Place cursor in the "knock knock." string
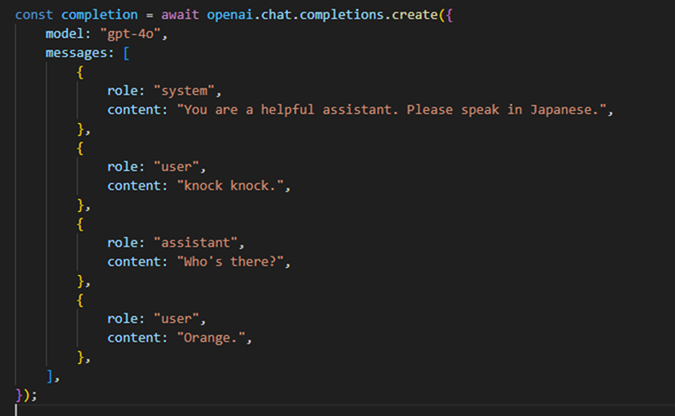Viewport: 675px width, 416px height. pyautogui.click(x=230, y=186)
